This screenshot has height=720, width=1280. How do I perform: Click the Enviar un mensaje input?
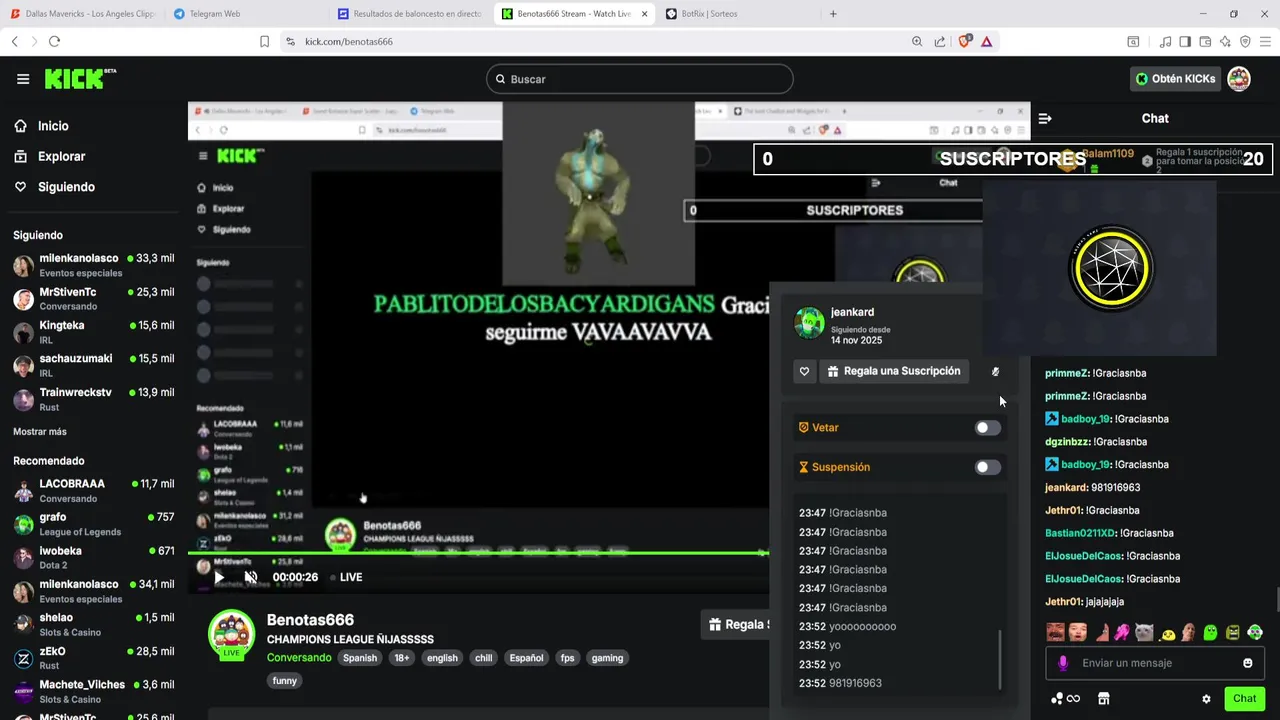click(1155, 663)
